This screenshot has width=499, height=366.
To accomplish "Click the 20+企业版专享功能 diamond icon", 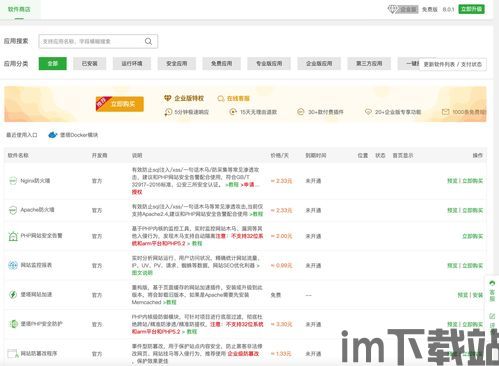I will click(368, 112).
